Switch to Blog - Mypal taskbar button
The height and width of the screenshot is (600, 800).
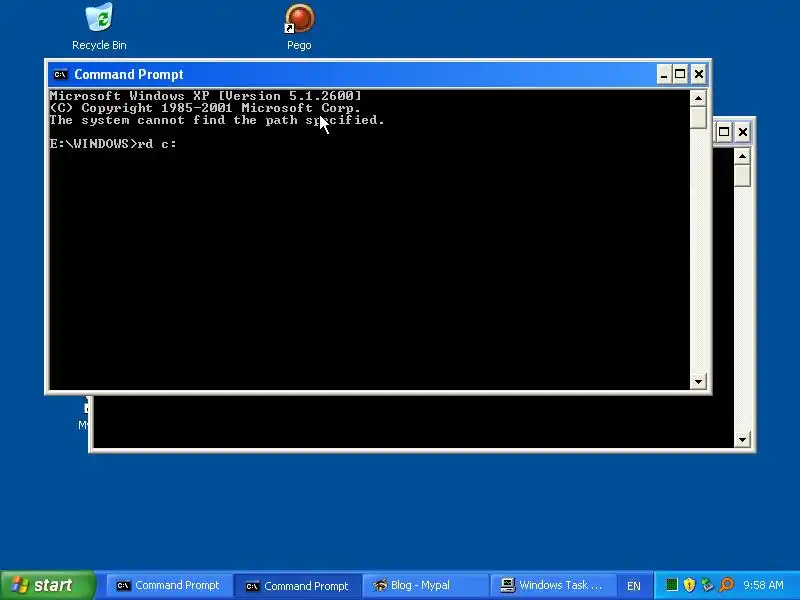coord(425,586)
